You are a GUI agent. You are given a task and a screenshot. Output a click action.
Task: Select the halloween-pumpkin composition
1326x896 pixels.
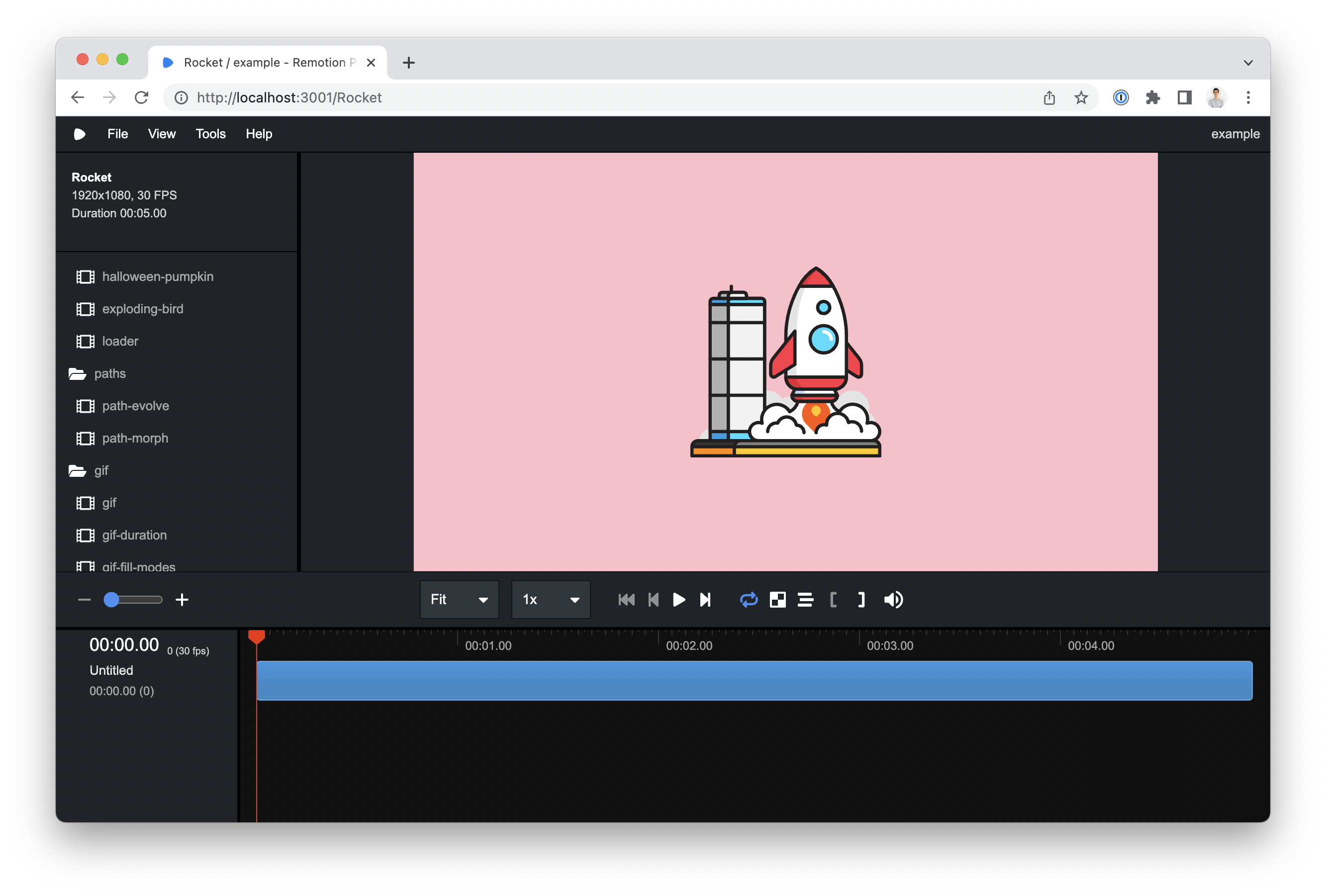(158, 276)
